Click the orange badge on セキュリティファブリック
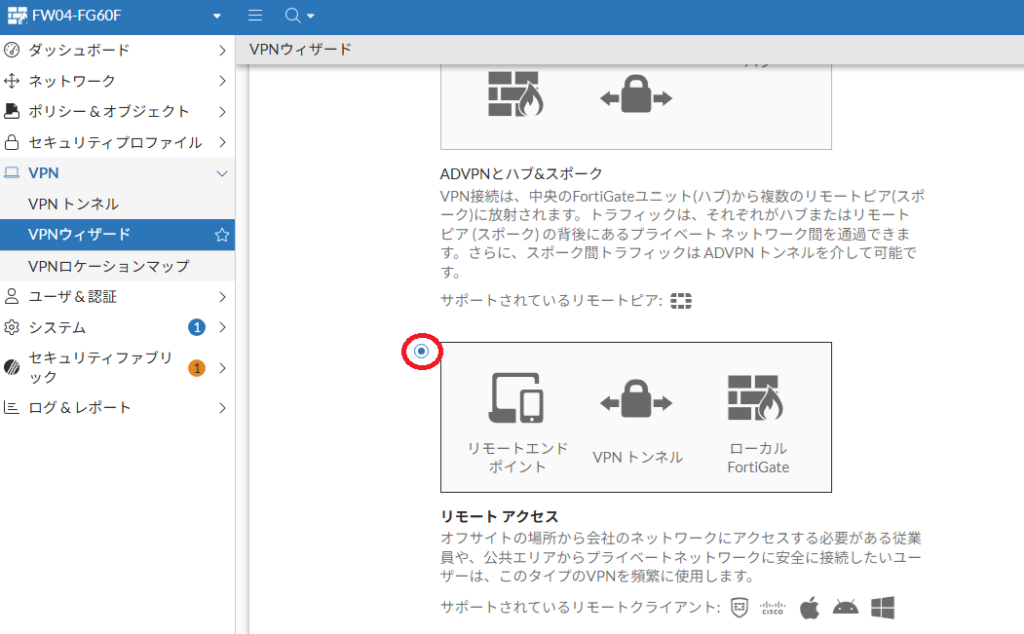Screen dimensions: 1024x634 197,368
